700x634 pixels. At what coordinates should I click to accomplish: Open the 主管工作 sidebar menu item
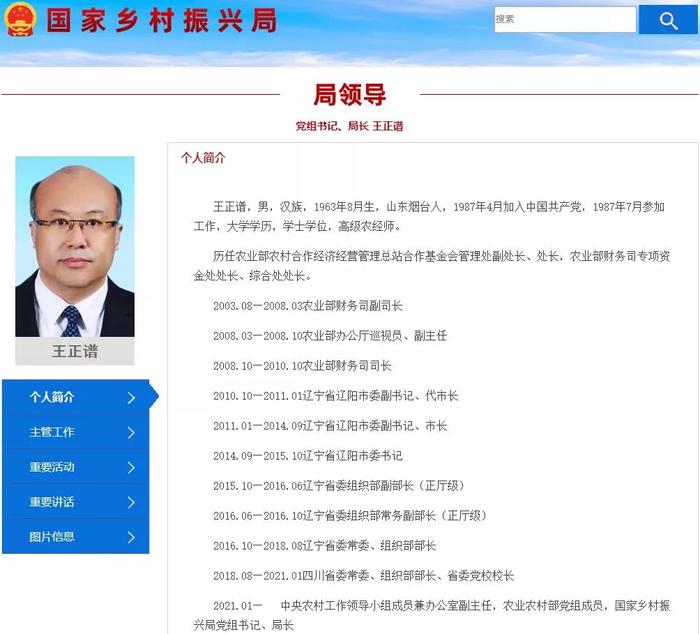tap(76, 432)
